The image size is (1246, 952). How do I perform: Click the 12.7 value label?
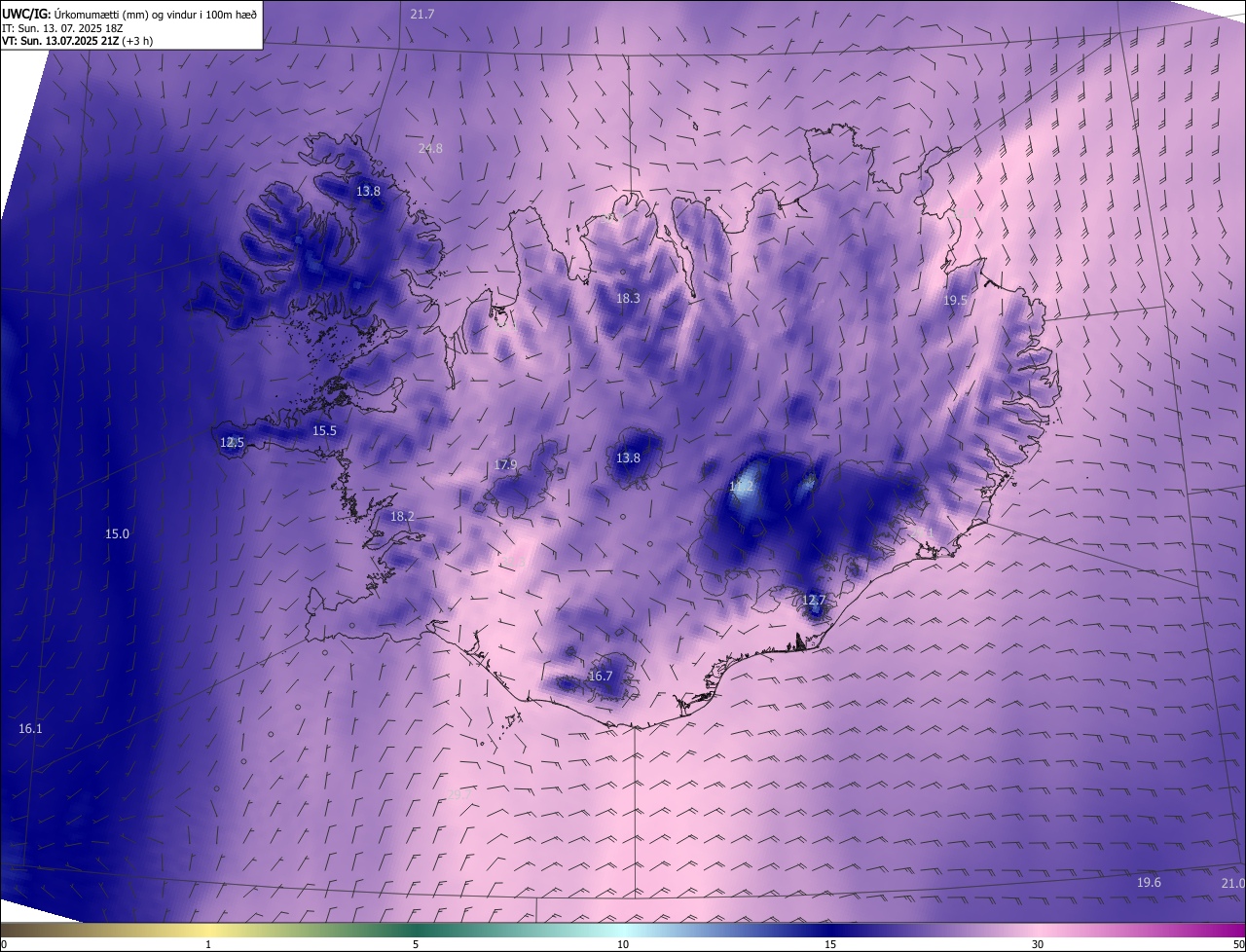click(813, 601)
